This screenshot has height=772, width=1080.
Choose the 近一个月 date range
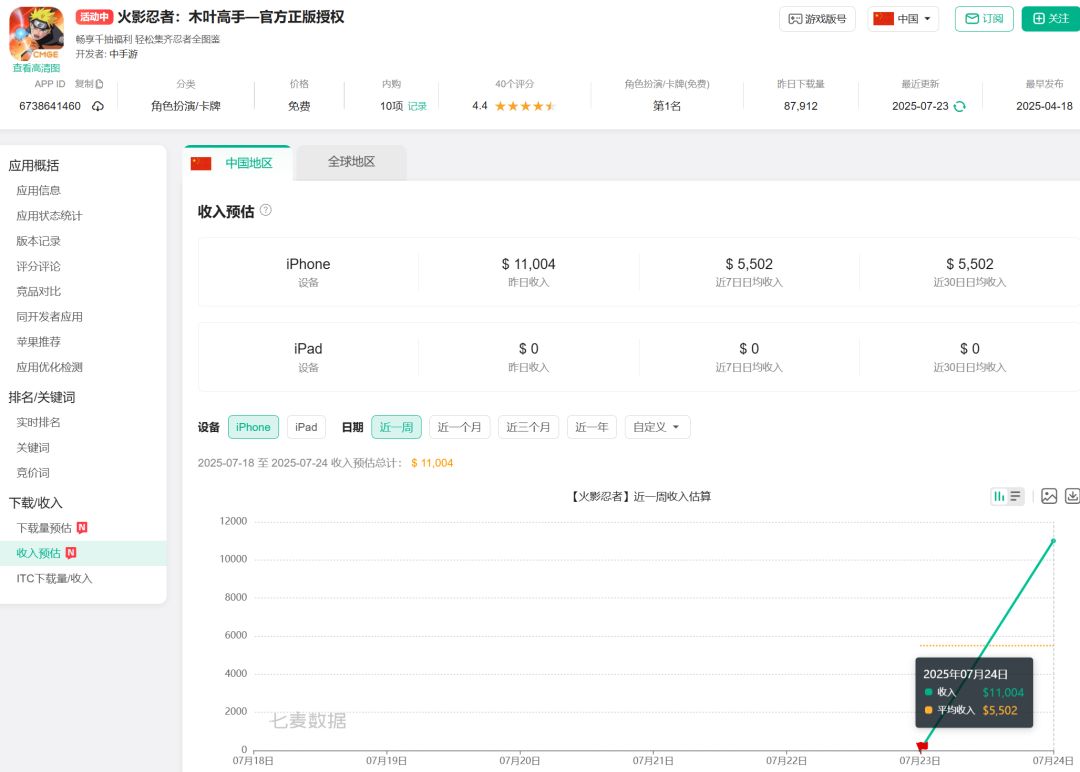459,427
